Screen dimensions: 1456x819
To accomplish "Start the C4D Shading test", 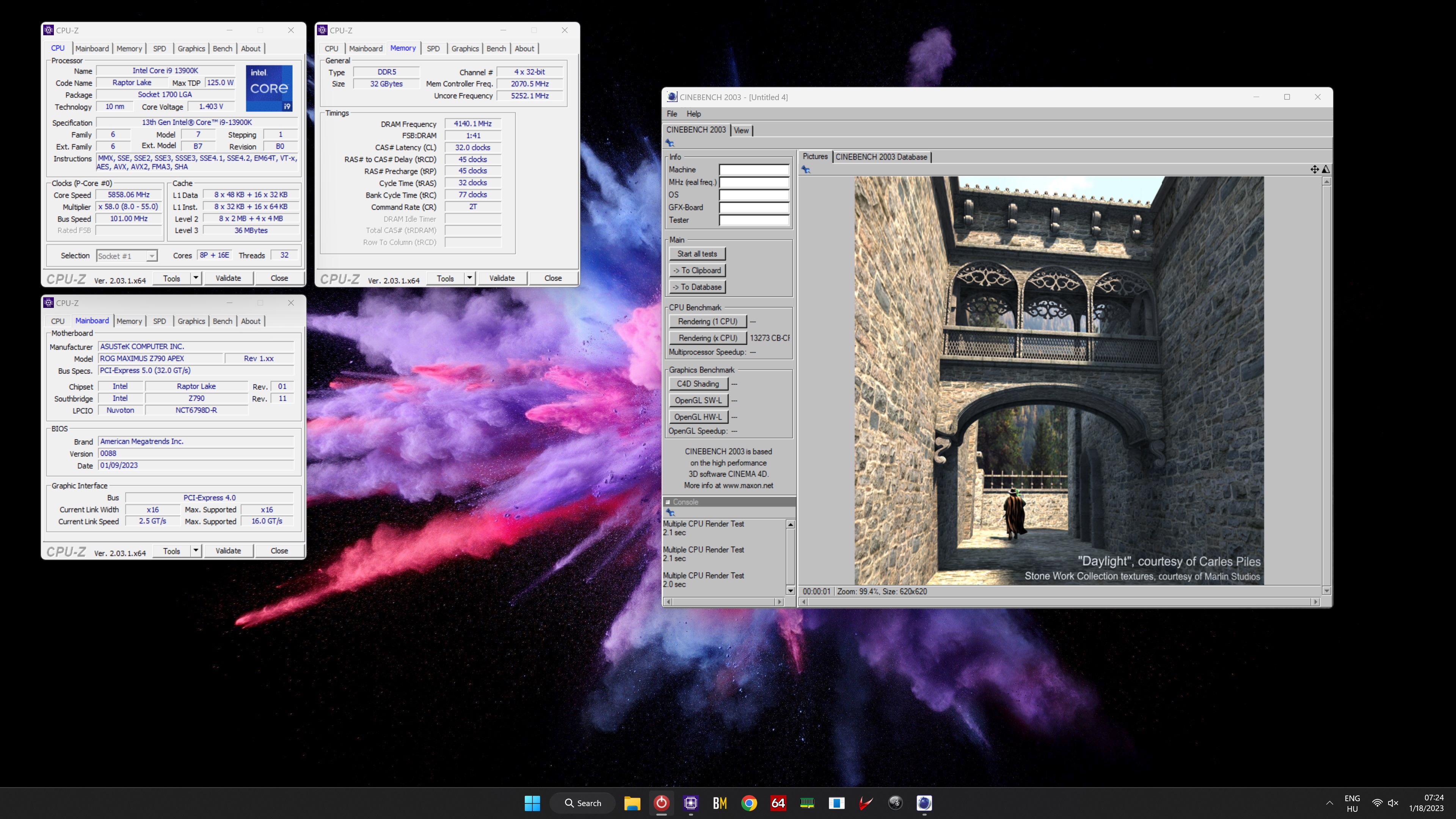I will (x=698, y=384).
